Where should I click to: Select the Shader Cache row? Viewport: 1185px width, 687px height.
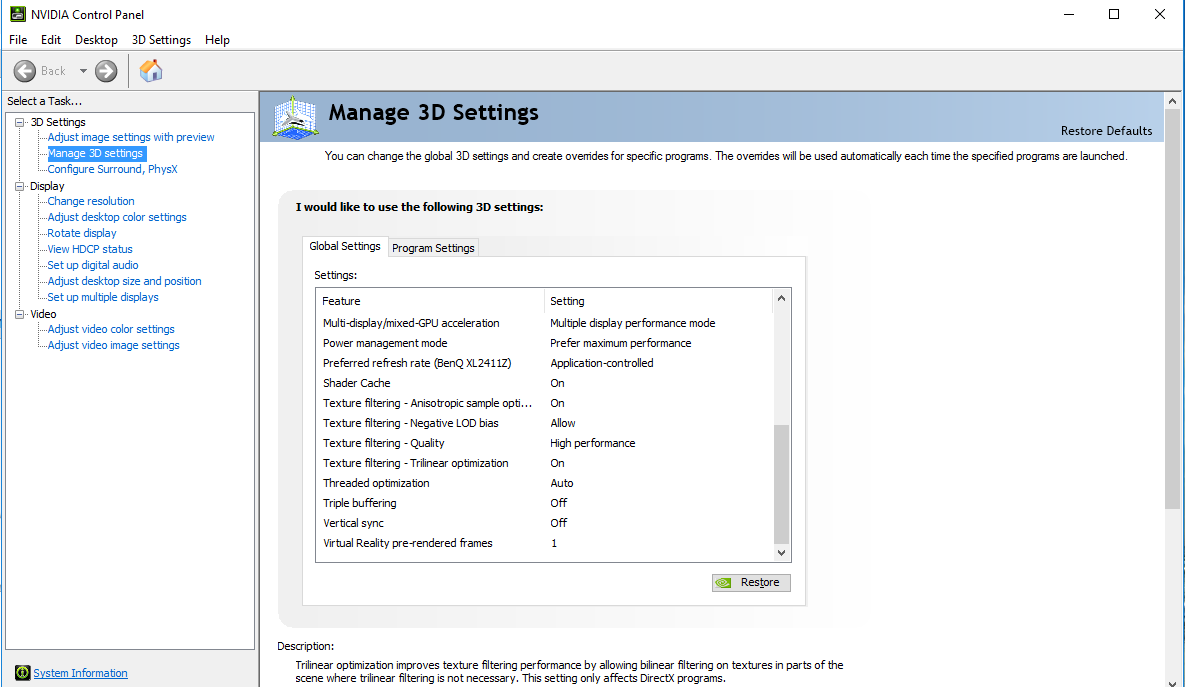tap(545, 383)
